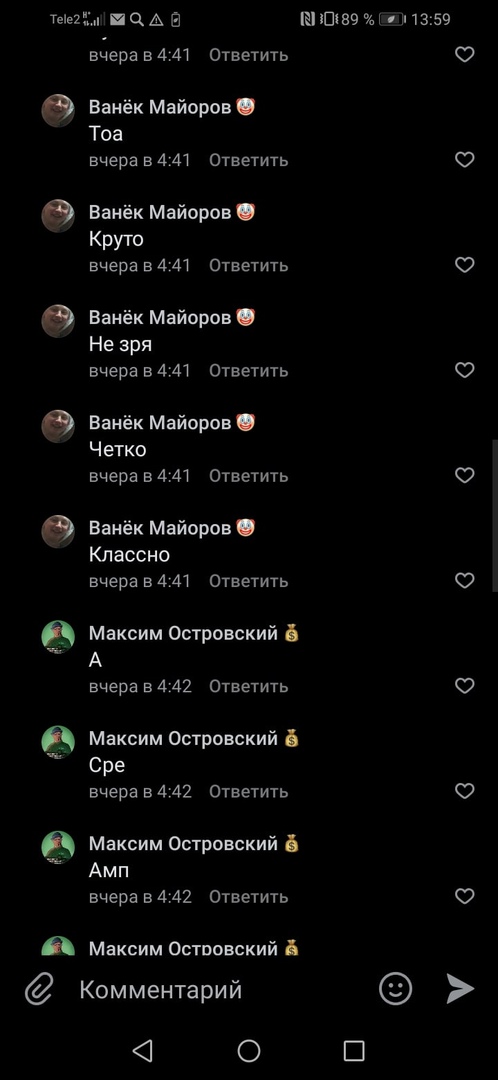Tap Android back triangle button
Viewport: 498px width, 1080px height.
click(143, 1050)
